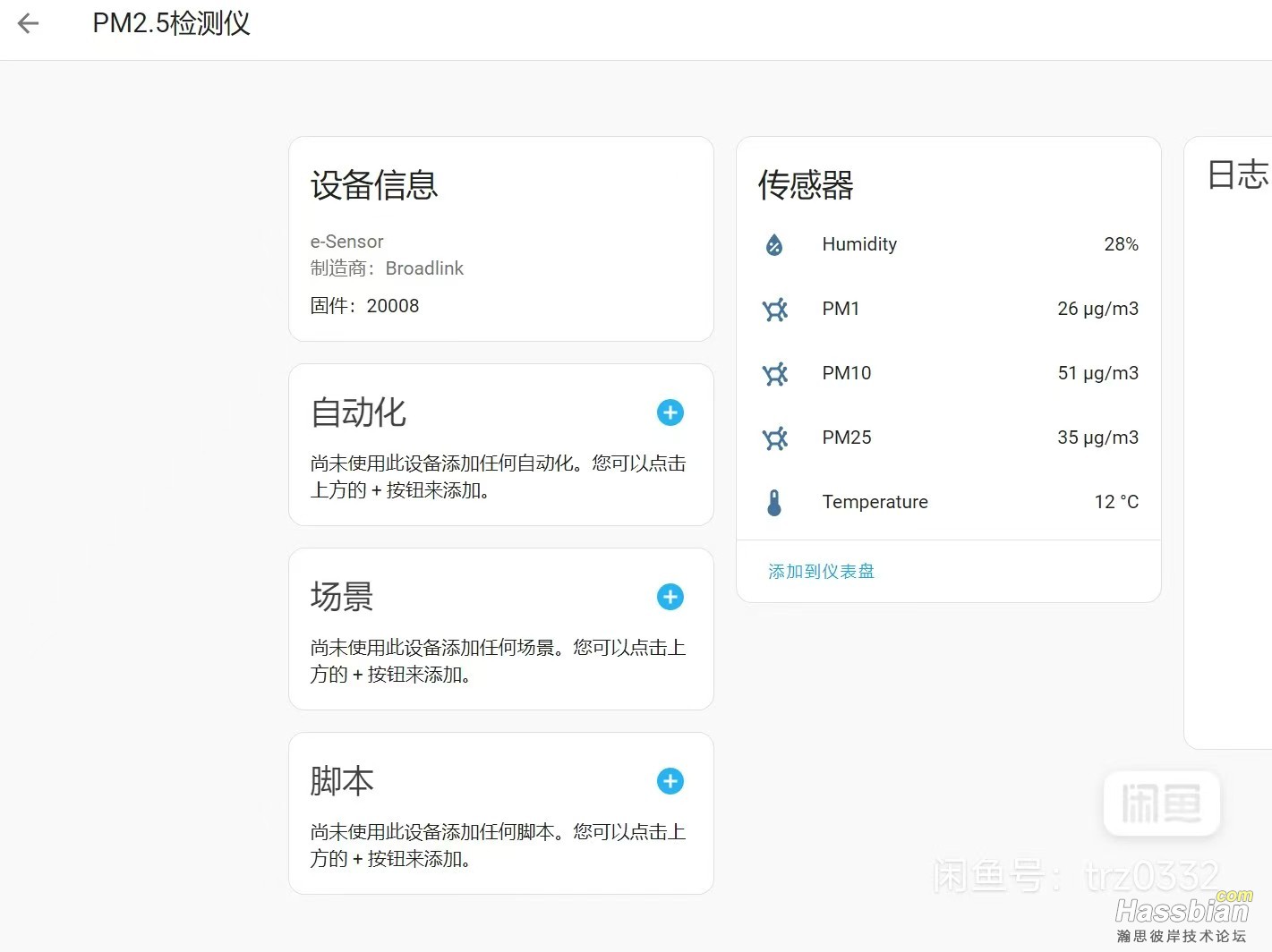The image size is (1272, 952).
Task: Click the 传感器 card heading
Action: click(x=806, y=185)
